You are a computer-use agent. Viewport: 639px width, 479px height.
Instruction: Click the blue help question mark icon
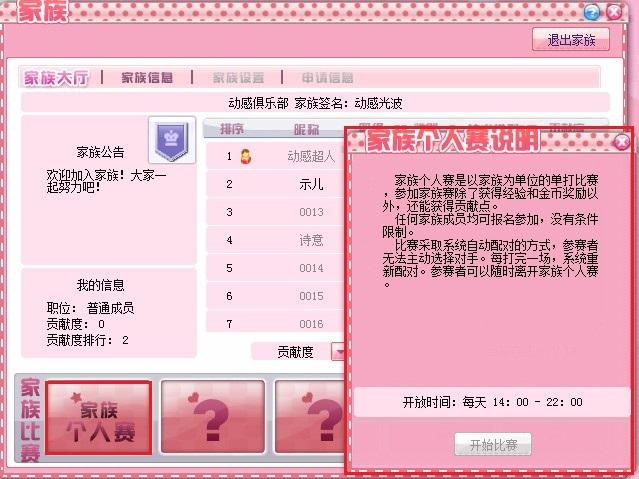pos(591,12)
